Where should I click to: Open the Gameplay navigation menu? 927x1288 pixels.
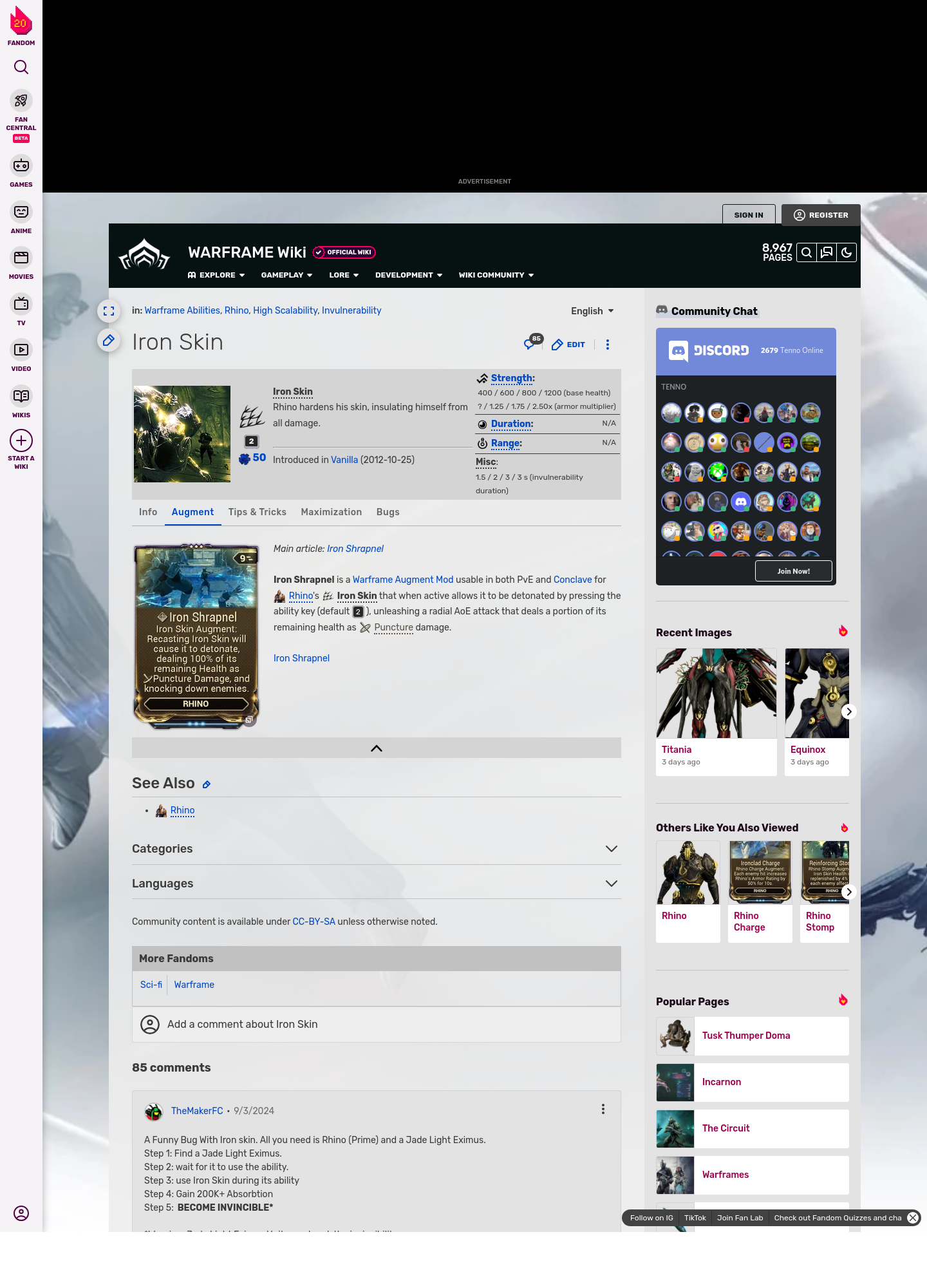point(286,275)
